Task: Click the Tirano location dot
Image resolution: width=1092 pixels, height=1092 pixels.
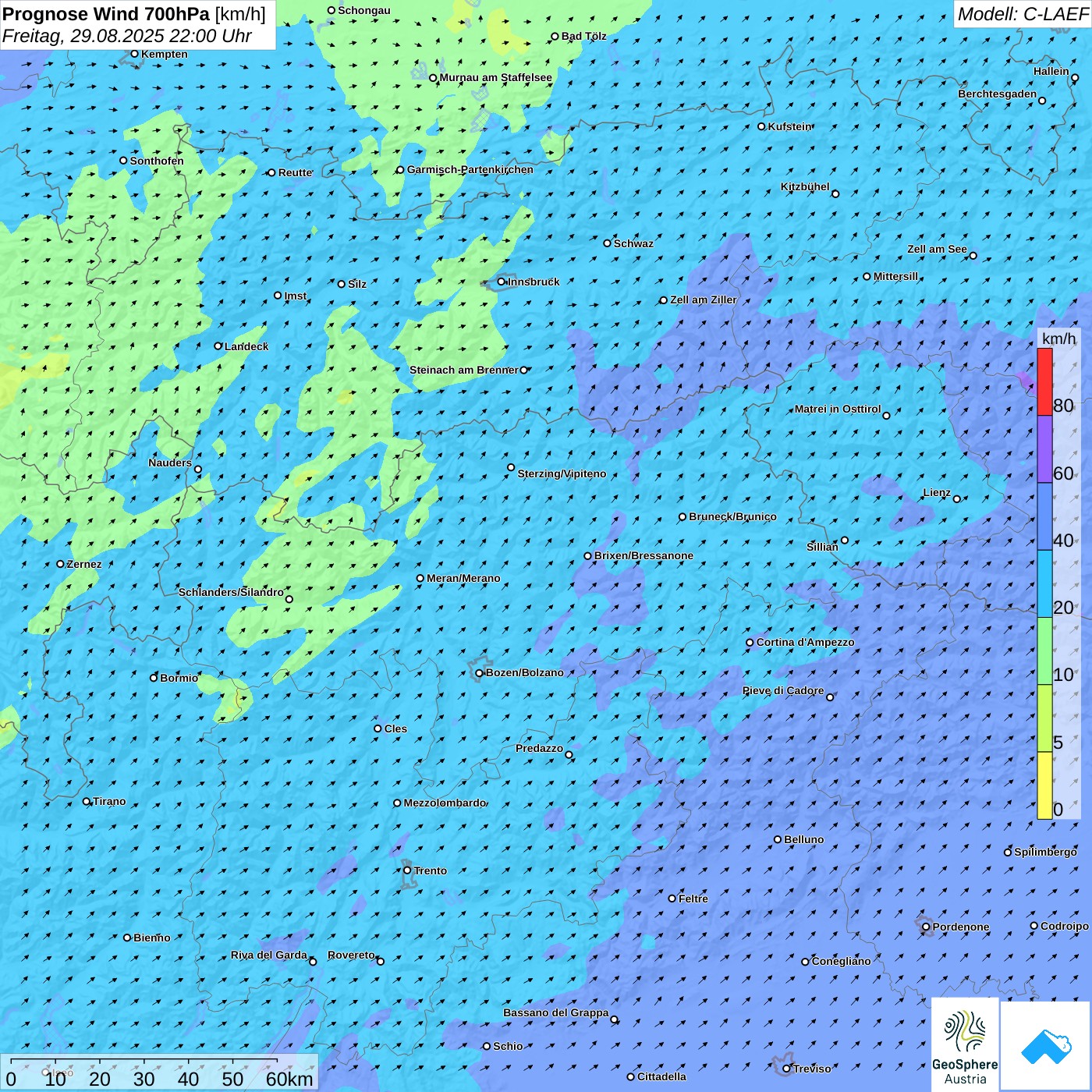Action: pyautogui.click(x=87, y=802)
